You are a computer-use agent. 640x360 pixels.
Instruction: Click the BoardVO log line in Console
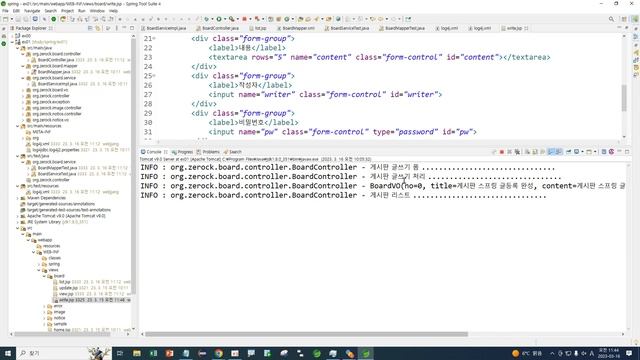coord(383,186)
